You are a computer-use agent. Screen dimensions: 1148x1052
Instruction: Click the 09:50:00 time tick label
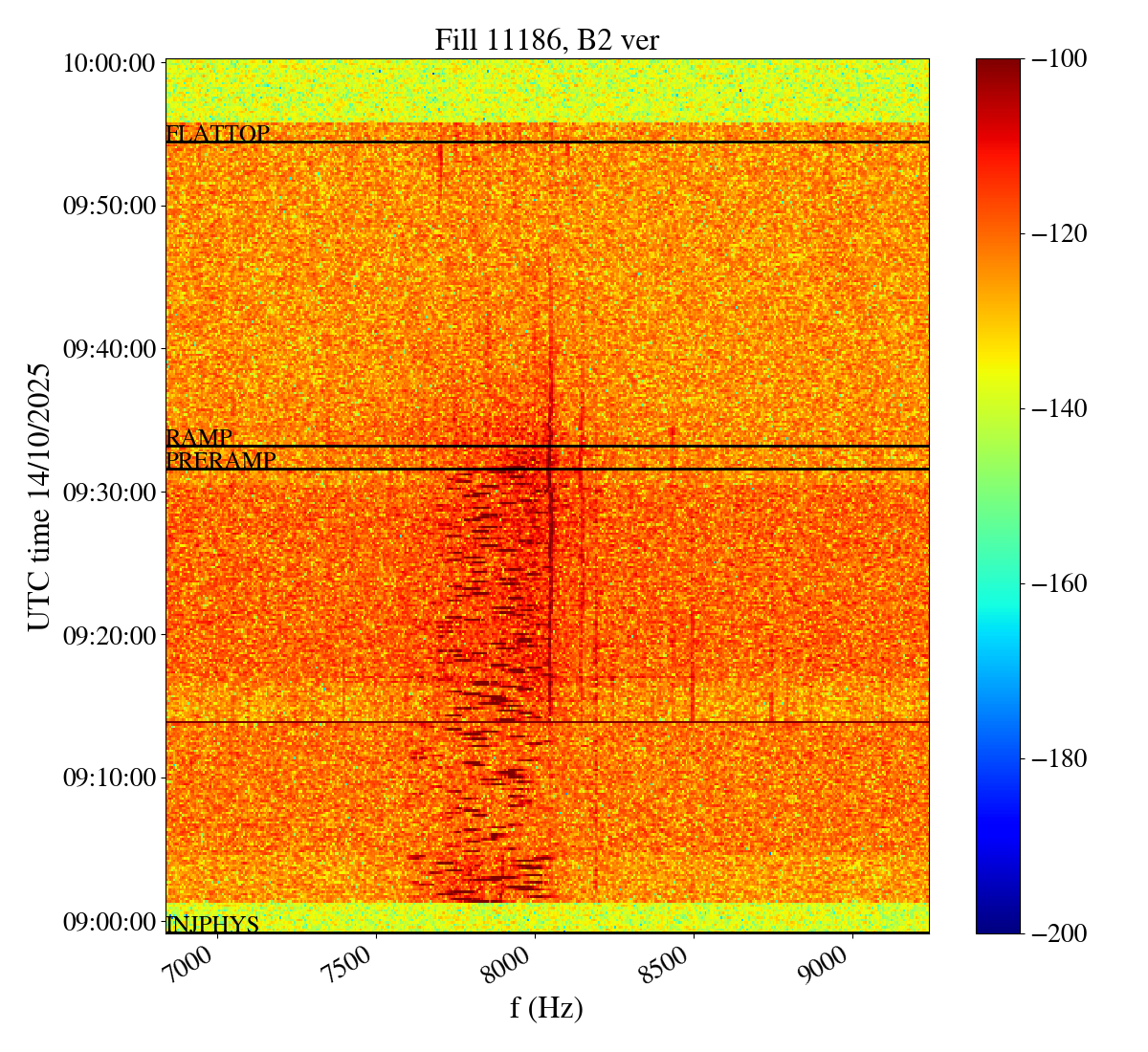click(x=109, y=206)
